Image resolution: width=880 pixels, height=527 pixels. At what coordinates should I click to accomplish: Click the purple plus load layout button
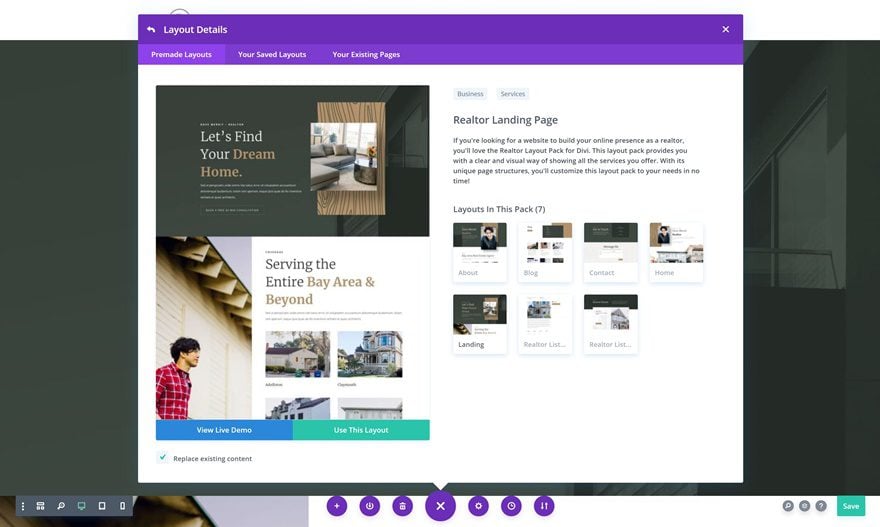click(x=337, y=506)
